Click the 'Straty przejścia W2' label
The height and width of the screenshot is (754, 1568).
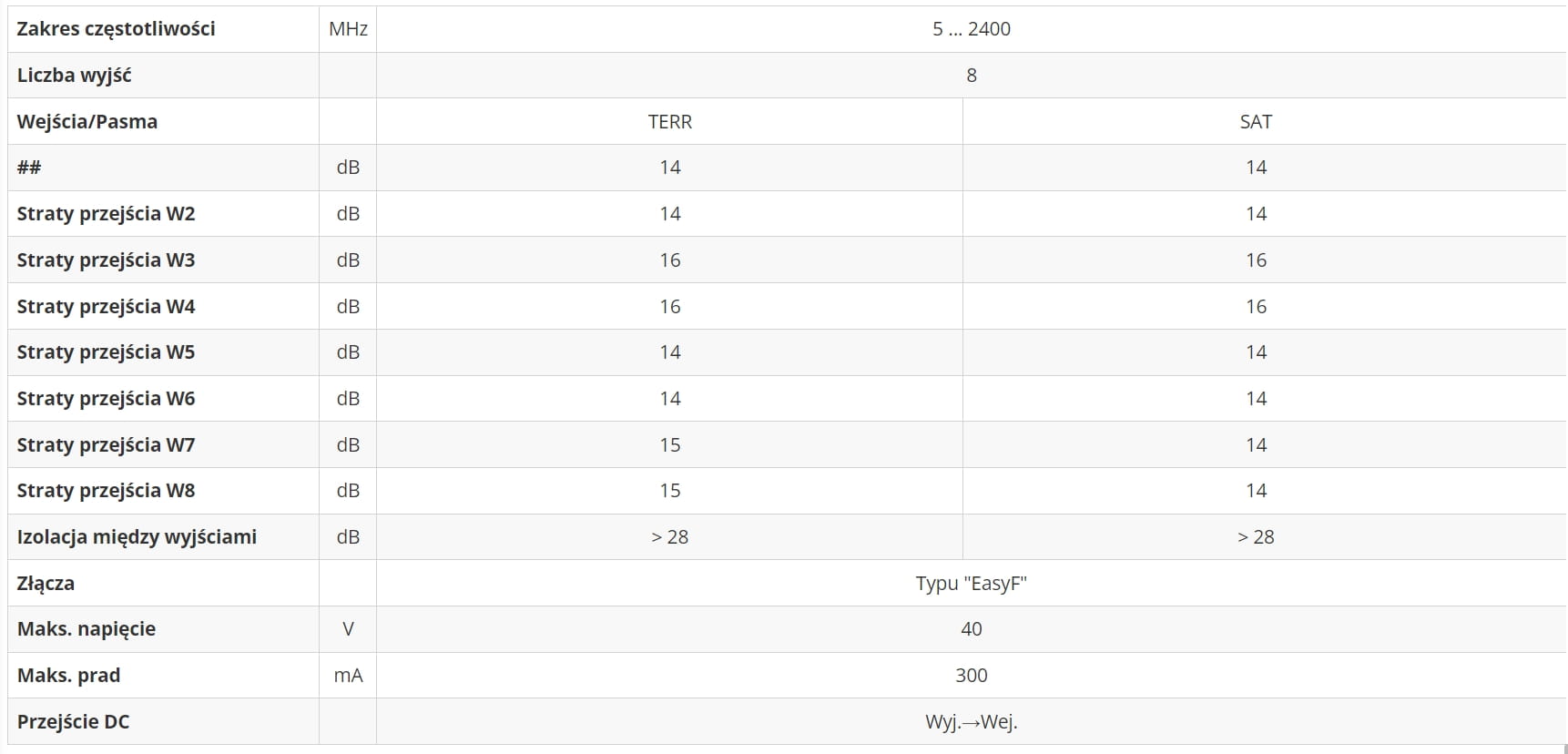coord(106,214)
